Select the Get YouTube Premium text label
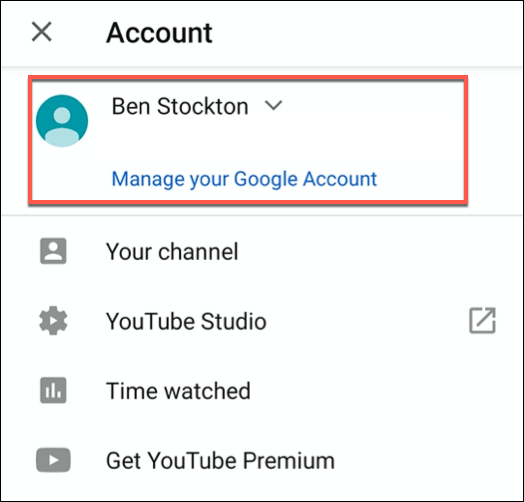 [x=220, y=461]
